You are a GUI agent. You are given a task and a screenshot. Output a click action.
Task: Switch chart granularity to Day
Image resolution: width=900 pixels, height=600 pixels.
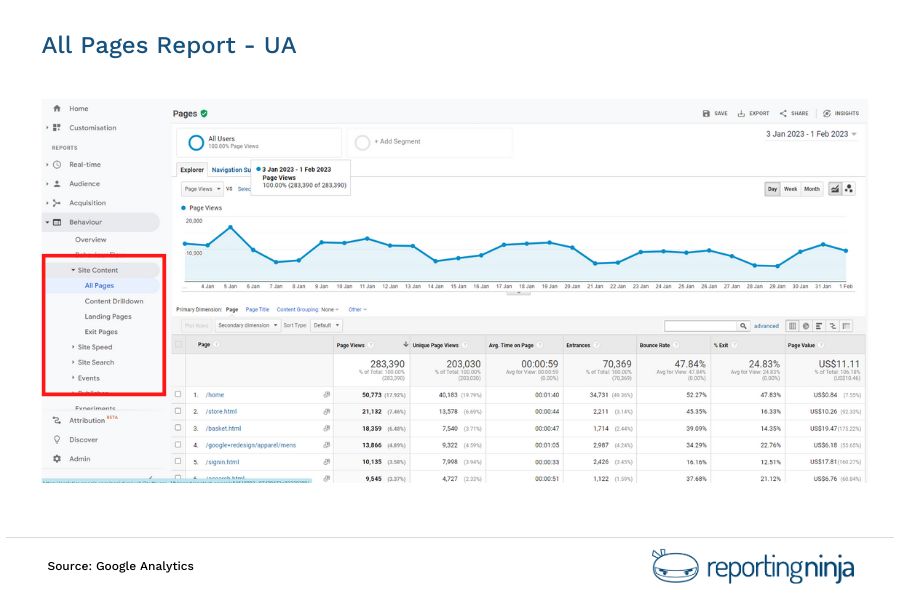(x=773, y=189)
